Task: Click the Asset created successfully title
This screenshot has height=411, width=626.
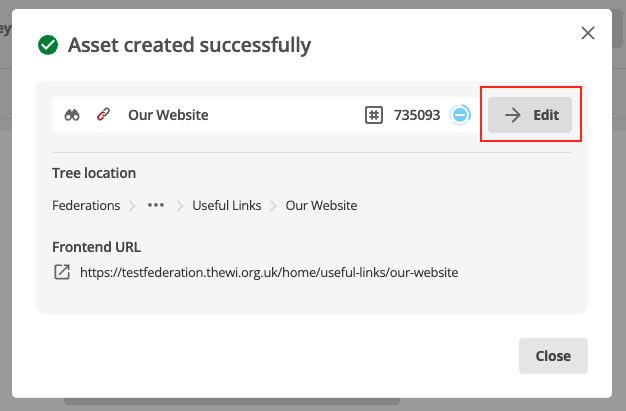Action: [189, 45]
